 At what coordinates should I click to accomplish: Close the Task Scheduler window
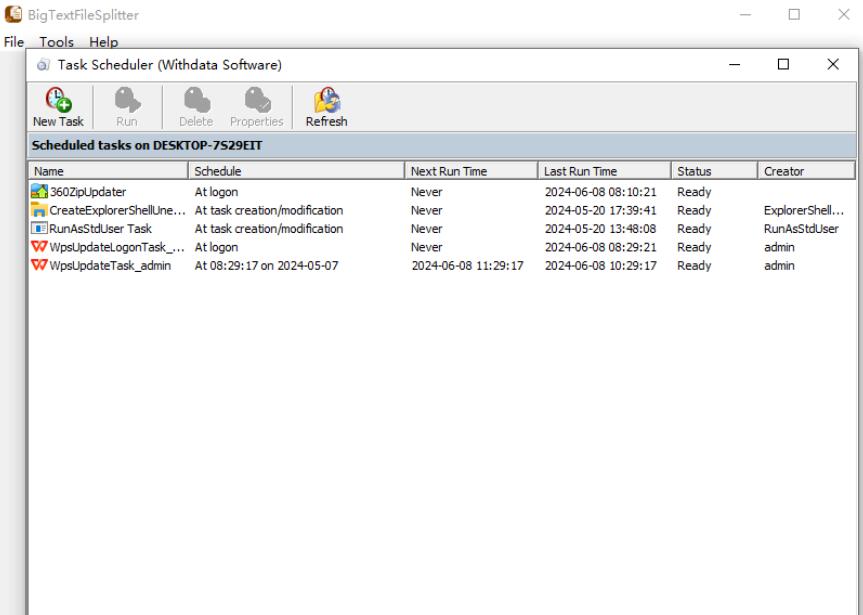833,64
